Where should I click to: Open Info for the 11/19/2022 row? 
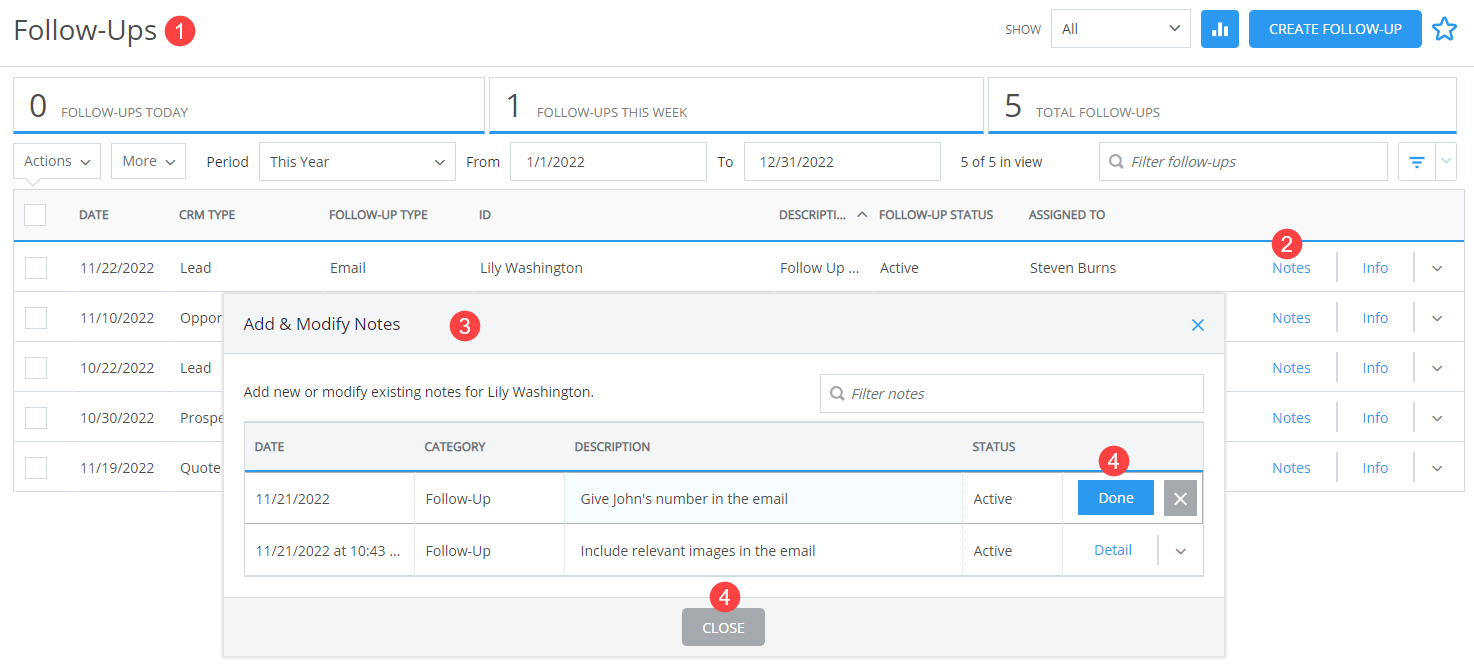(1375, 468)
